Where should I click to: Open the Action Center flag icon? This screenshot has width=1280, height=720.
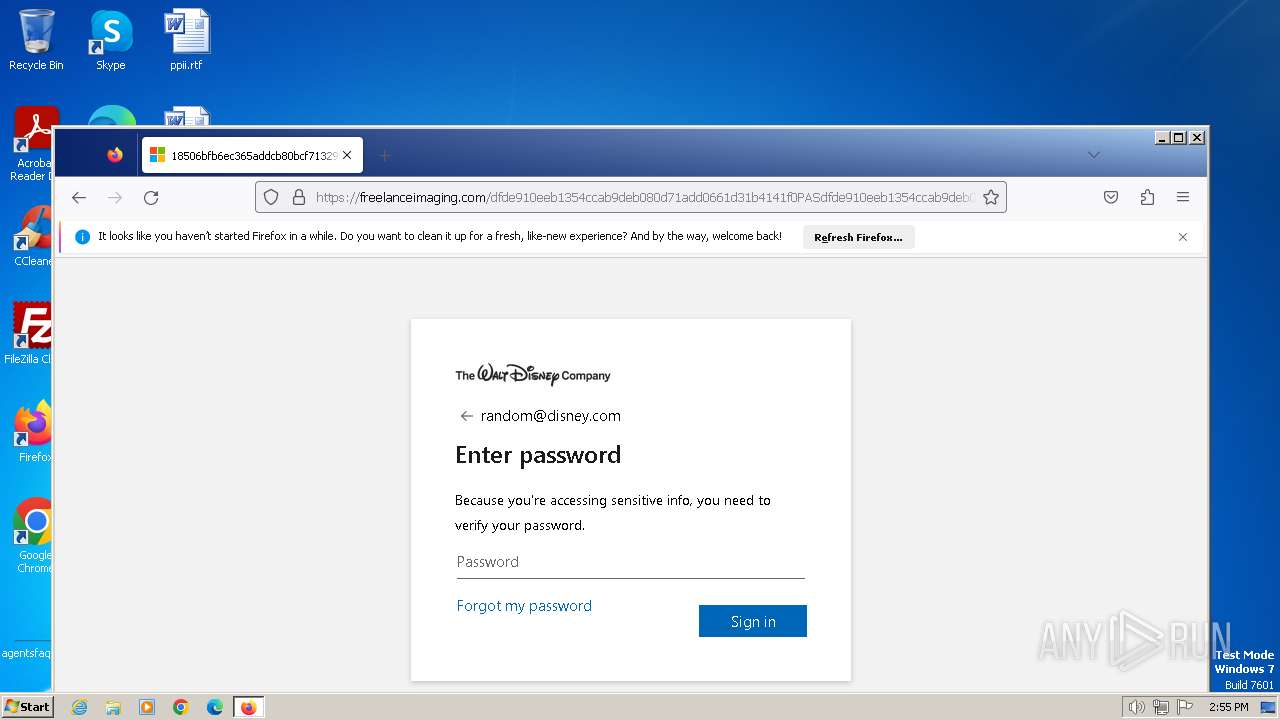click(x=1185, y=707)
